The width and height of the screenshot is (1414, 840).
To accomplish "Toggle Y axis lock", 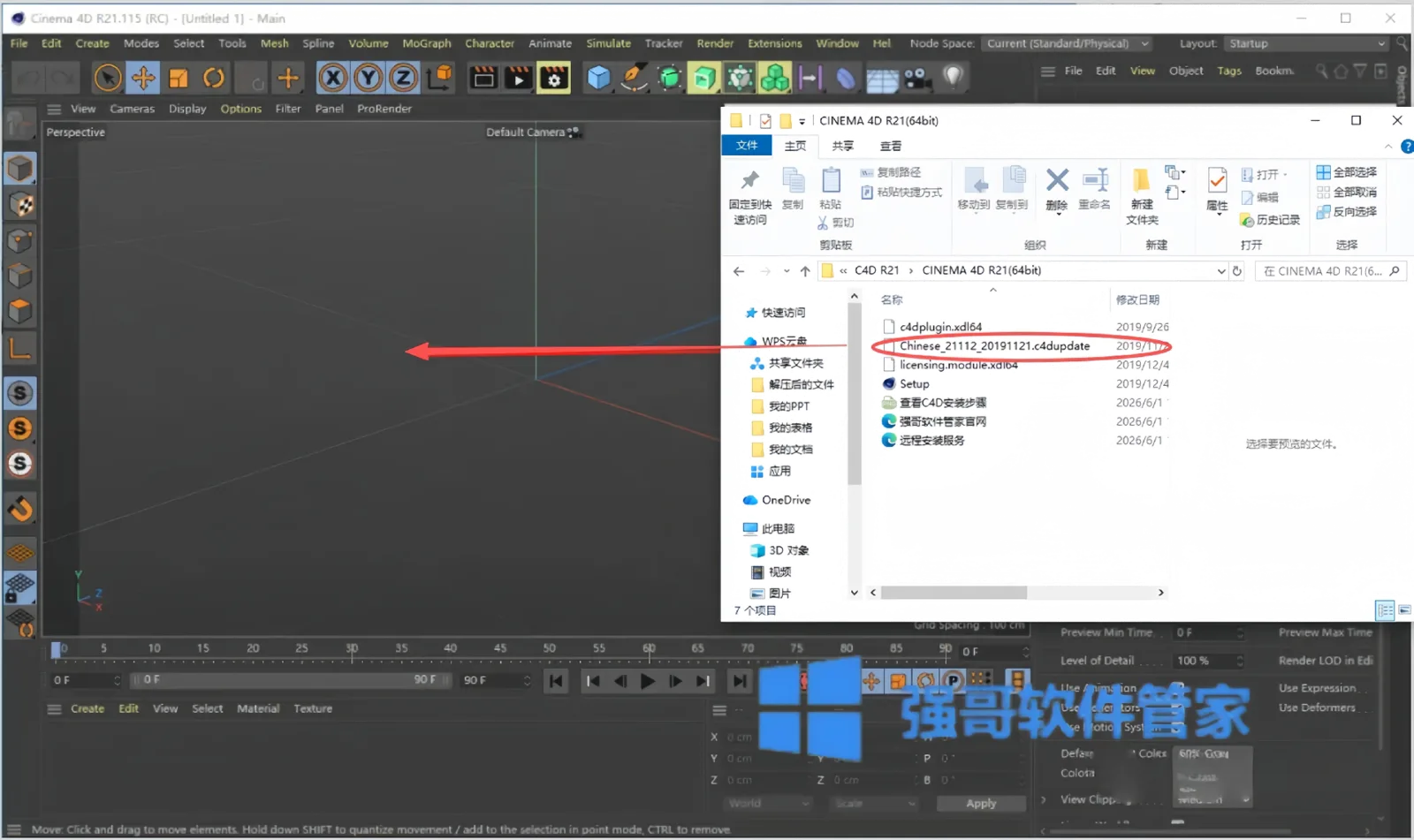I will pyautogui.click(x=369, y=79).
